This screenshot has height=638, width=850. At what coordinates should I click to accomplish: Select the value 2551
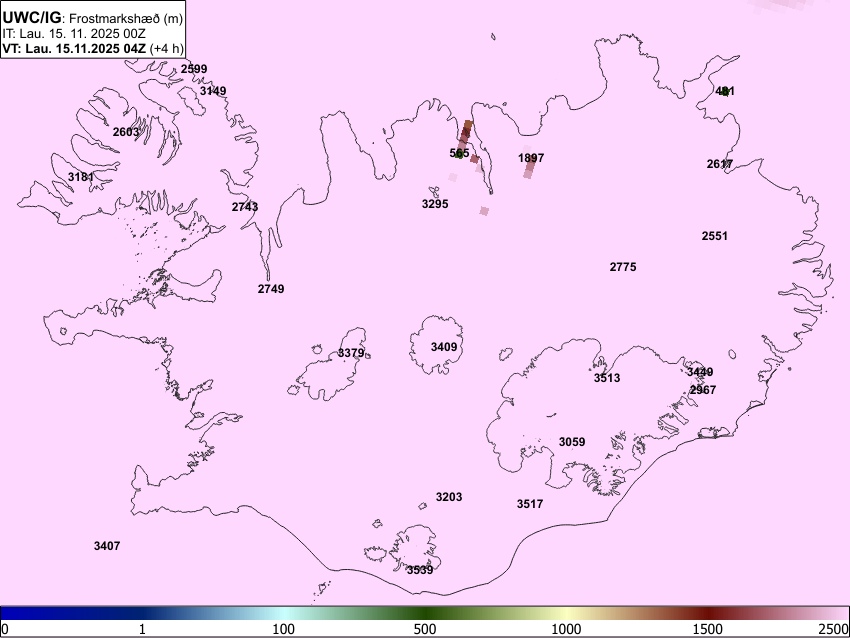714,236
